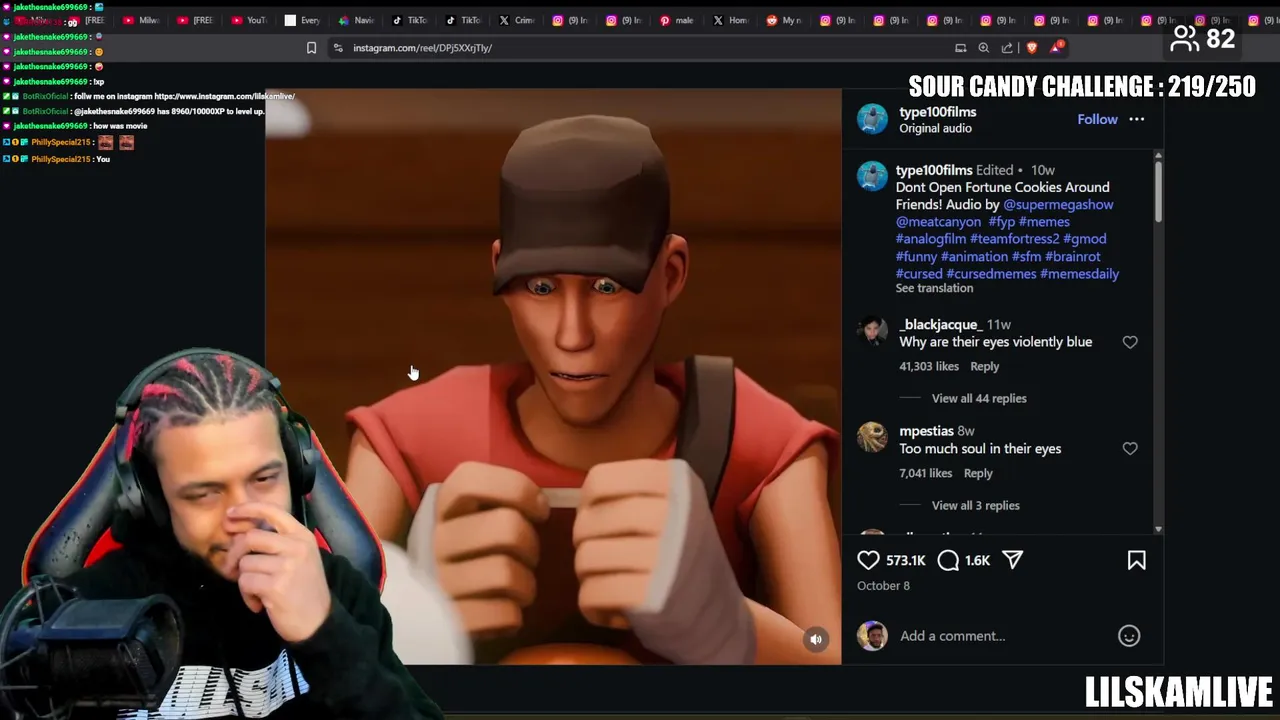Screen dimensions: 1280x720
Task: Save the reel with the bookmark icon
Action: [1137, 561]
